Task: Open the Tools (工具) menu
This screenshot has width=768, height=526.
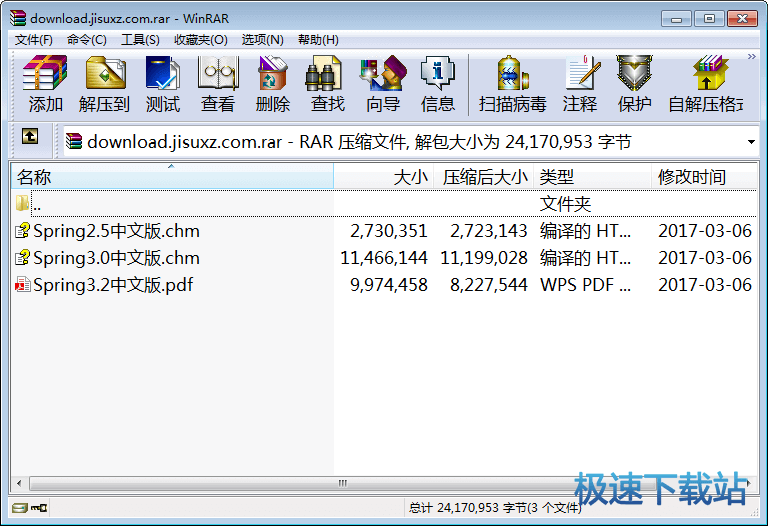Action: coord(140,40)
